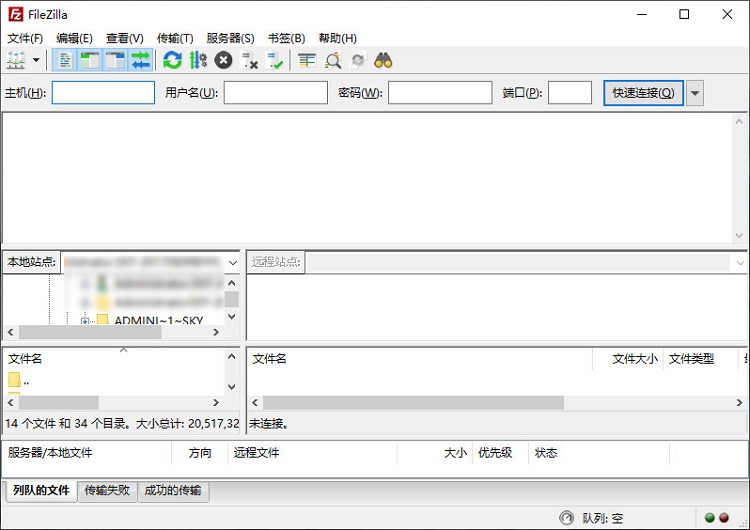
Task: Maximize the FileZilla window
Action: [x=684, y=14]
